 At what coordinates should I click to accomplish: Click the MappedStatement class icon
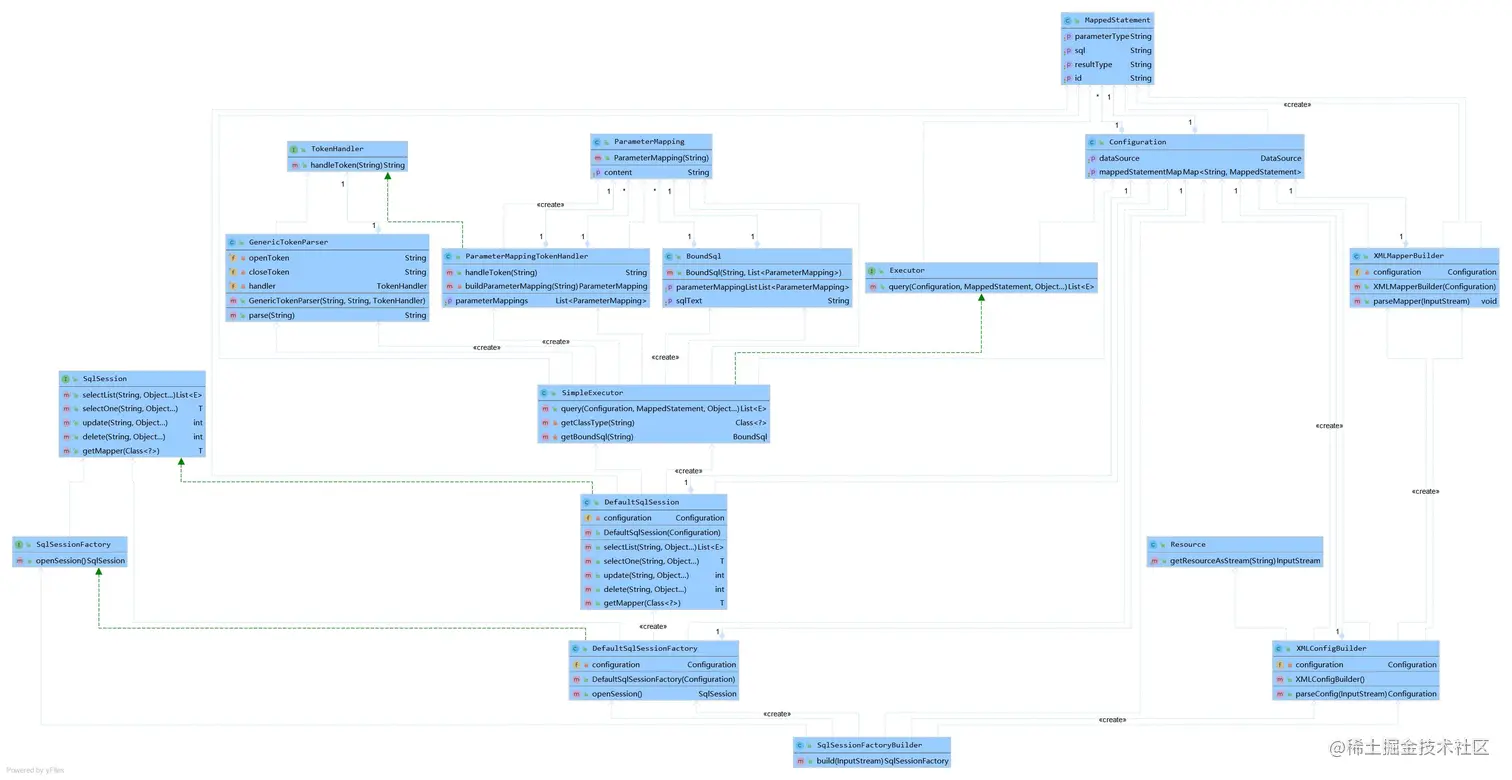coord(1068,20)
